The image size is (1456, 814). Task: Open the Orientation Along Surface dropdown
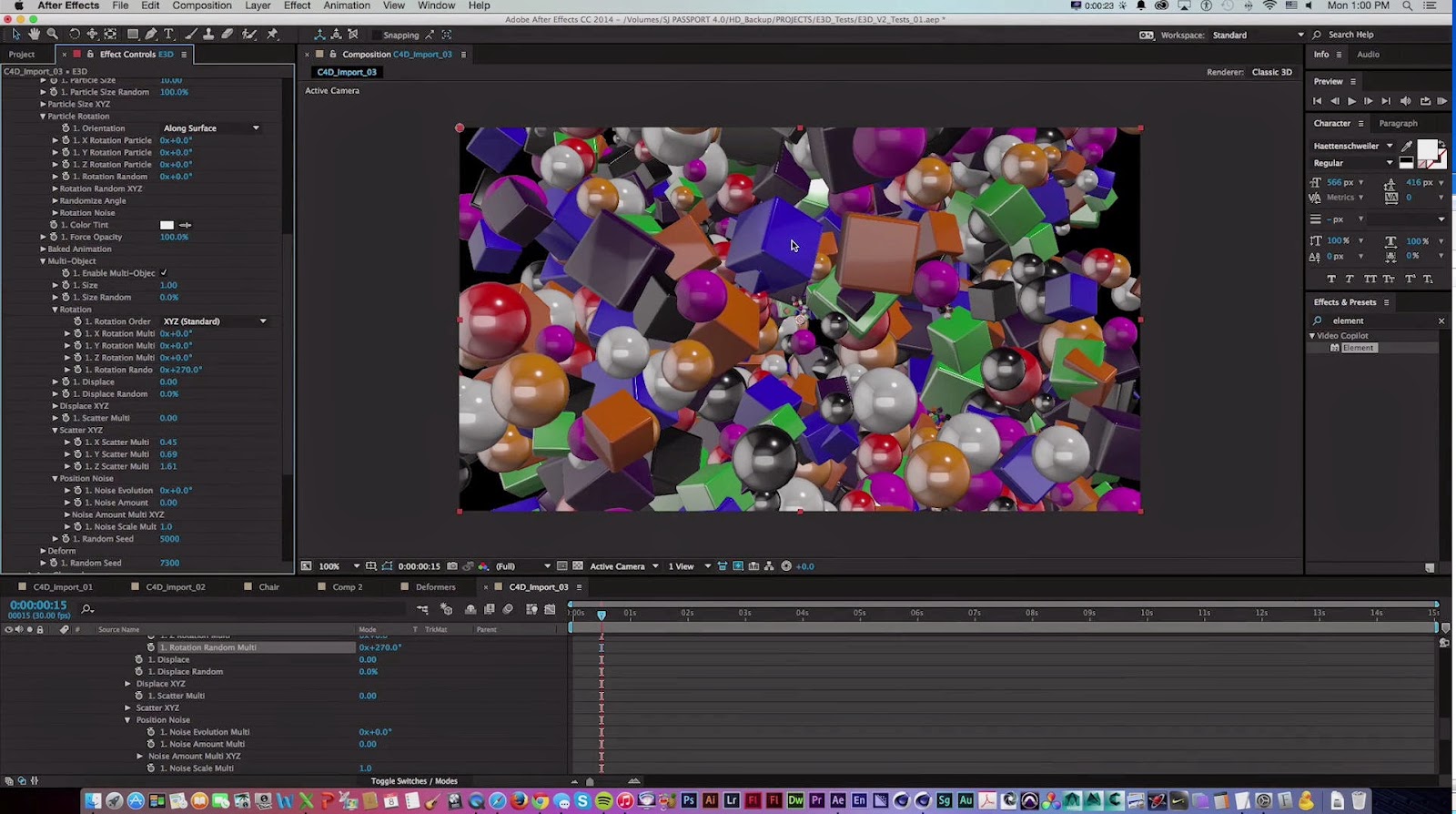point(211,128)
